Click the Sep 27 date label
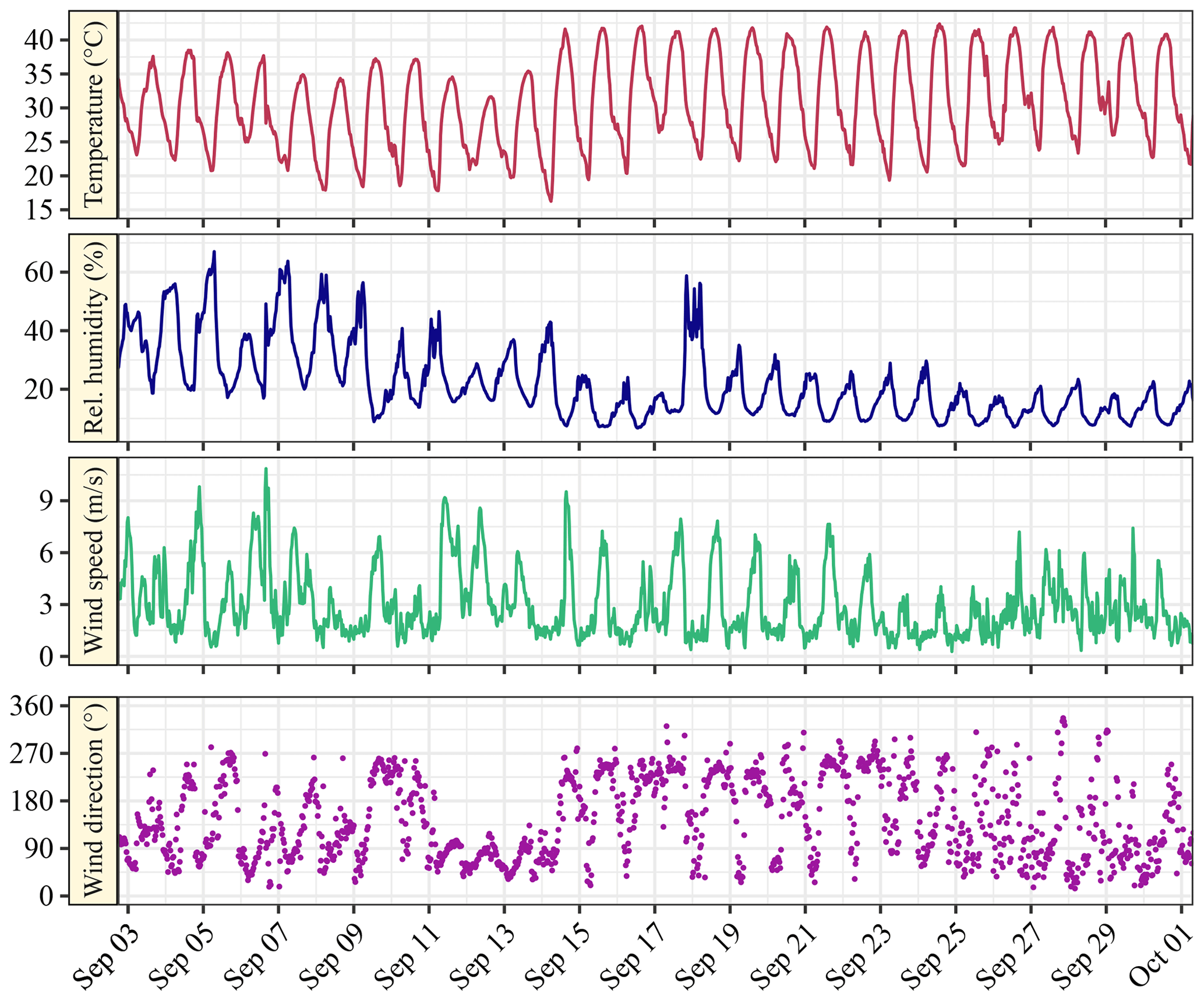 tap(1009, 956)
